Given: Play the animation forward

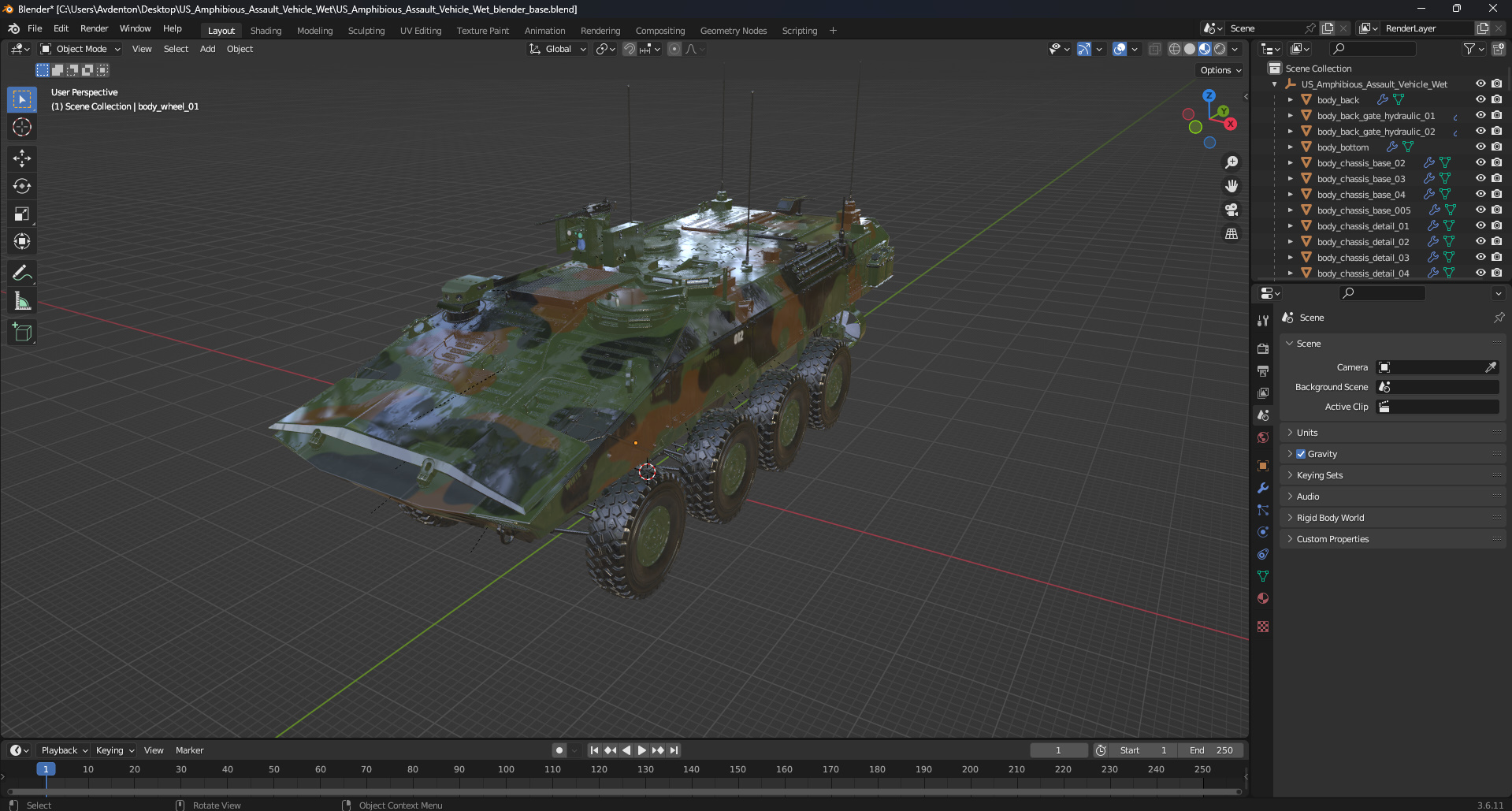Looking at the screenshot, I should pos(642,750).
